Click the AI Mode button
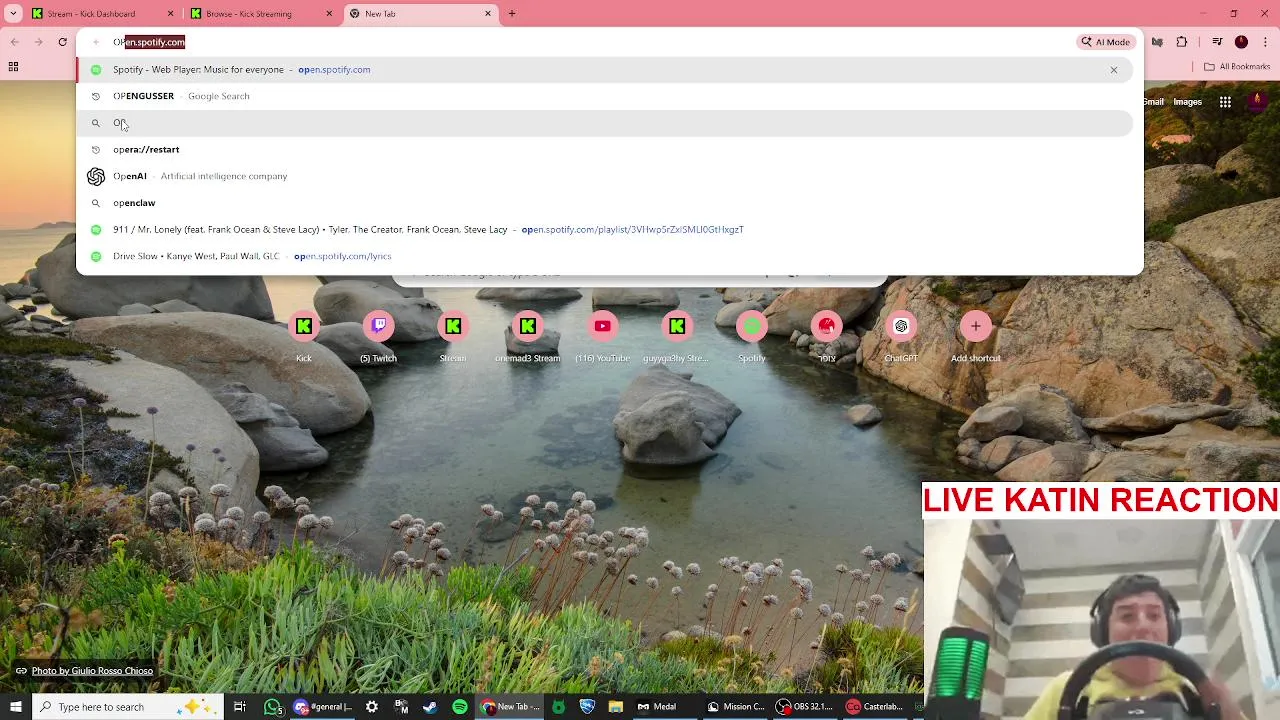The image size is (1280, 720). 1105,42
